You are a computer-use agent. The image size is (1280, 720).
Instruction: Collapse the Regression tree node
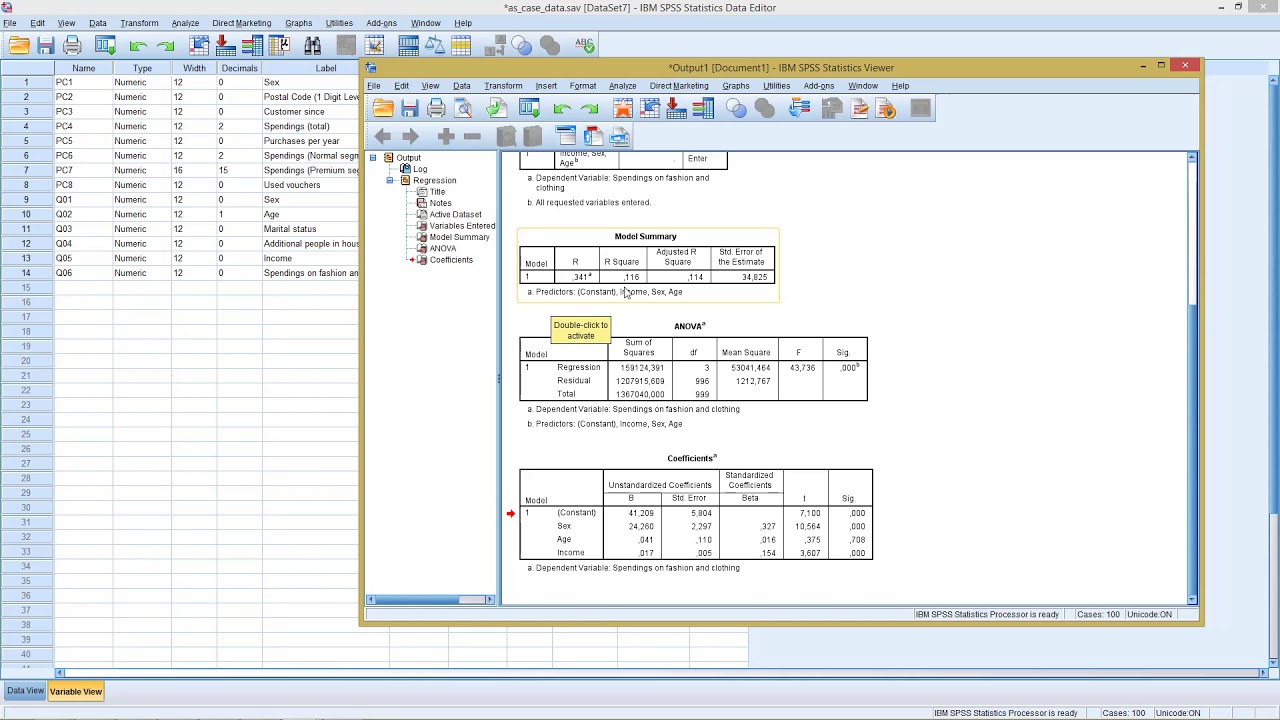click(390, 181)
